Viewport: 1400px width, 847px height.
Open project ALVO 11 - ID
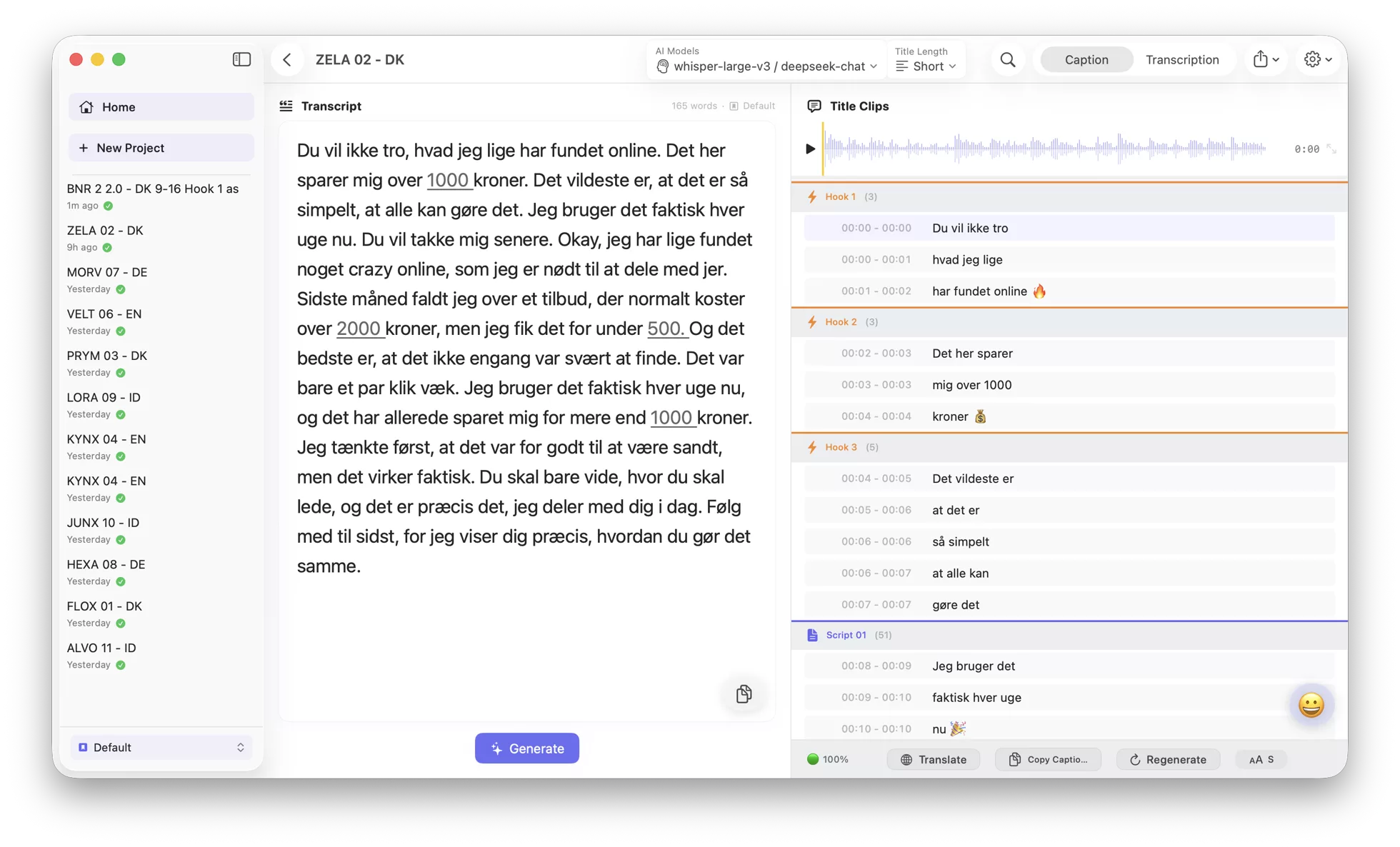click(x=161, y=656)
